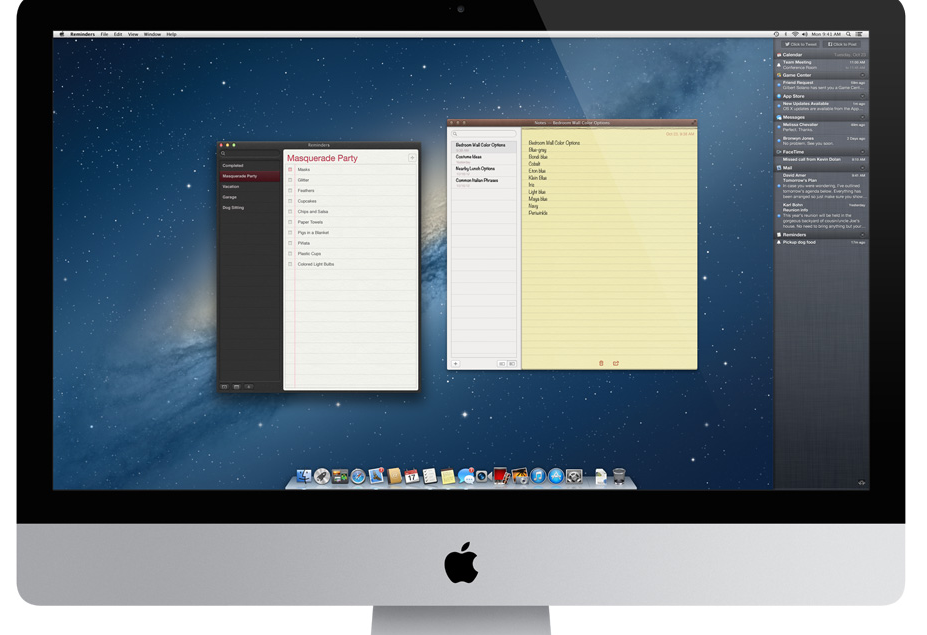927x635 pixels.
Task: Show the calendar view in Reminders sidebar
Action: coord(236,386)
